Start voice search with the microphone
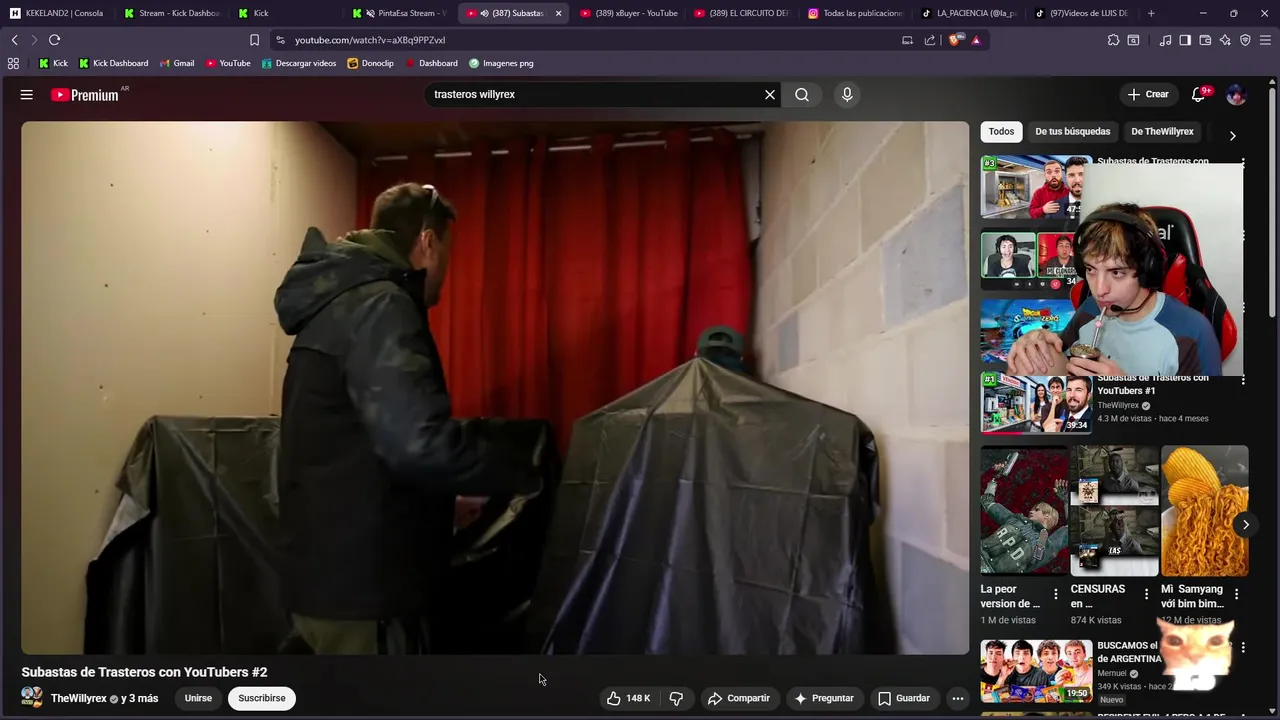Image resolution: width=1280 pixels, height=720 pixels. pos(847,94)
